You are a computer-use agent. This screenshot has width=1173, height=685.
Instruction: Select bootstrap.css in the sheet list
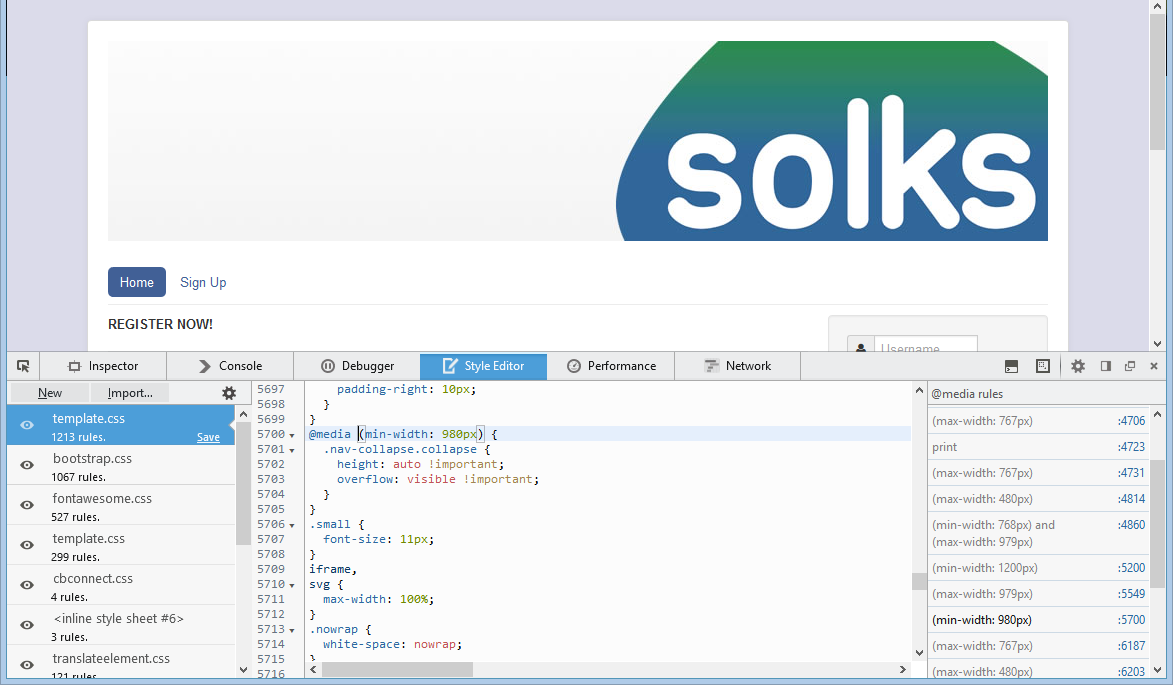(120, 465)
